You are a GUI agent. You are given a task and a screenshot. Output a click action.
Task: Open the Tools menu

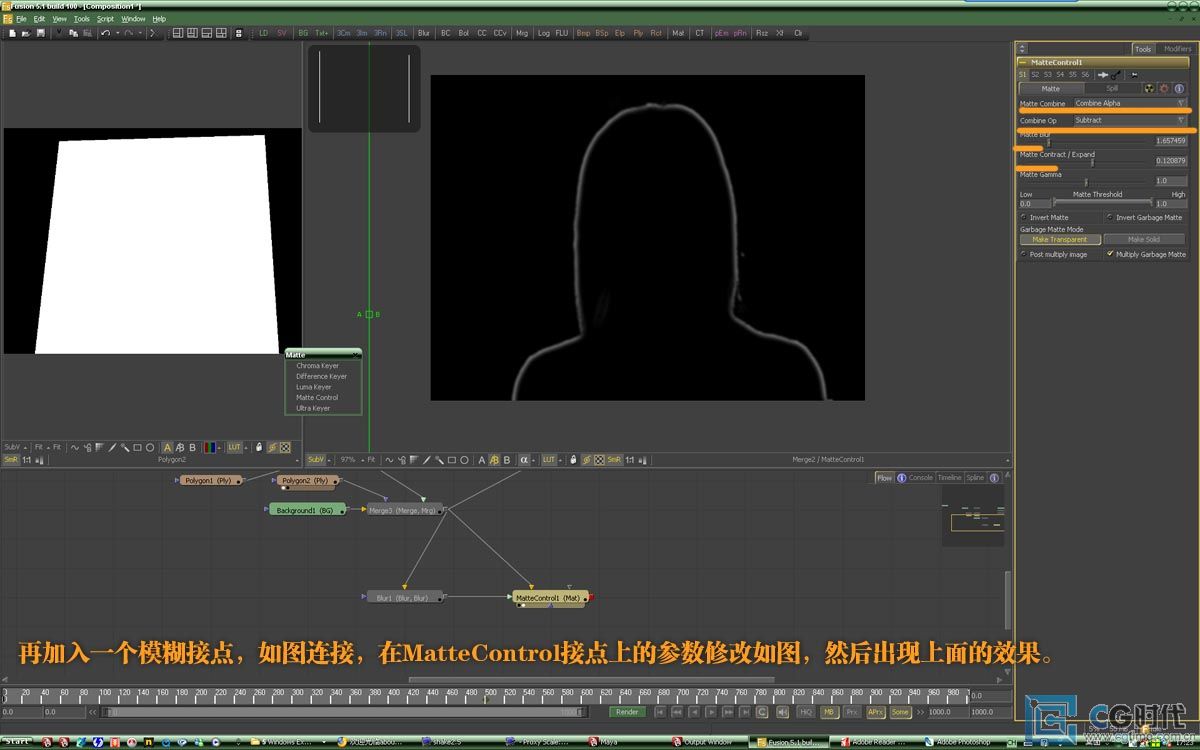point(81,19)
